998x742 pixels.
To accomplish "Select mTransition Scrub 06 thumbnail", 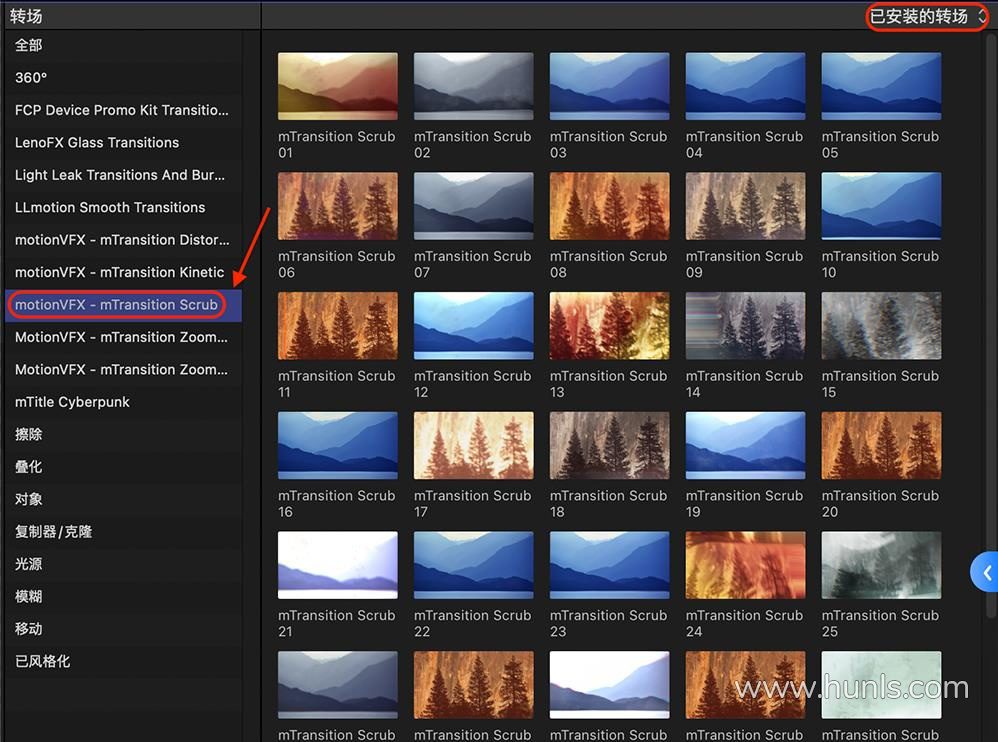I will [x=338, y=206].
